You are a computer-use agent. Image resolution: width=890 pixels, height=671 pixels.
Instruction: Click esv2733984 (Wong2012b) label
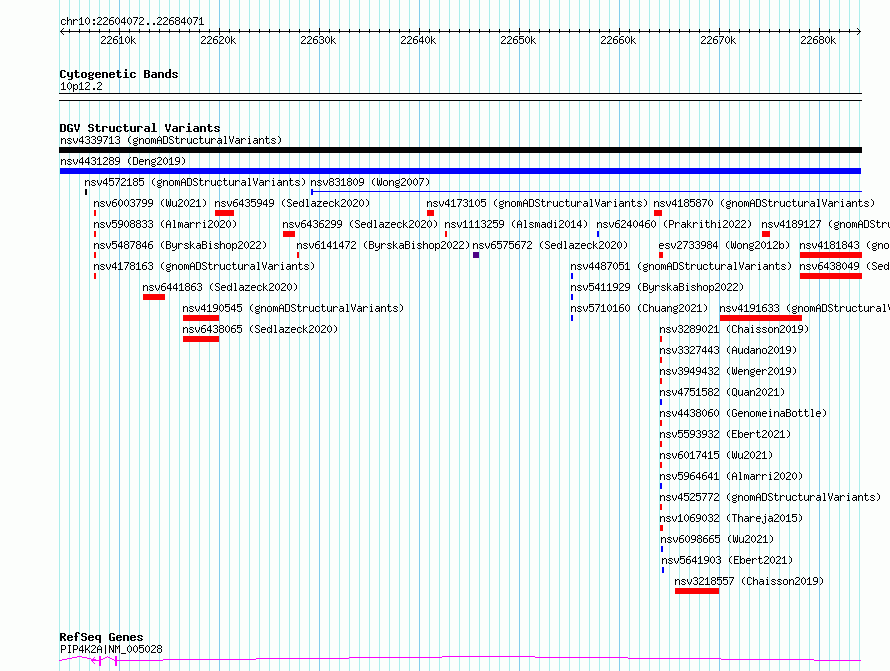pos(724,245)
